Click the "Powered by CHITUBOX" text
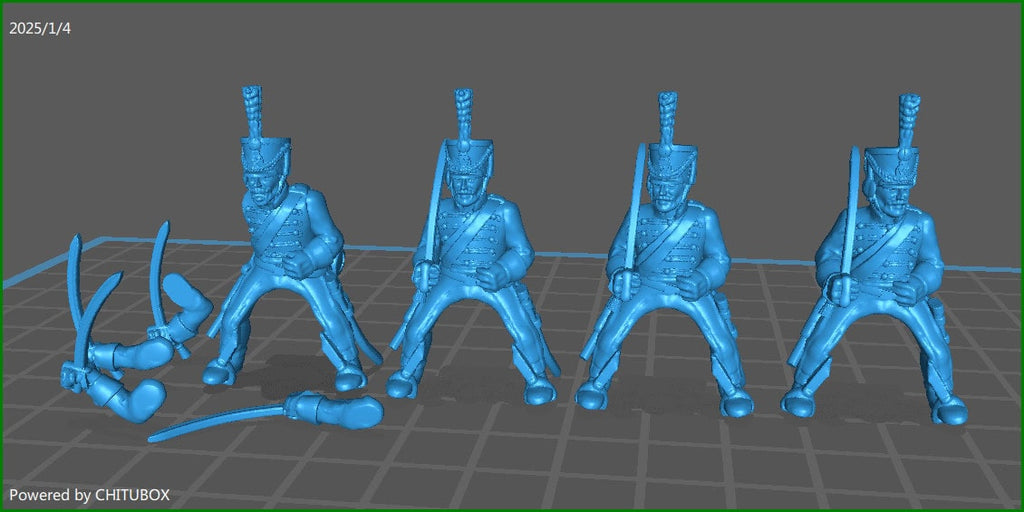This screenshot has width=1024, height=512. (x=90, y=495)
